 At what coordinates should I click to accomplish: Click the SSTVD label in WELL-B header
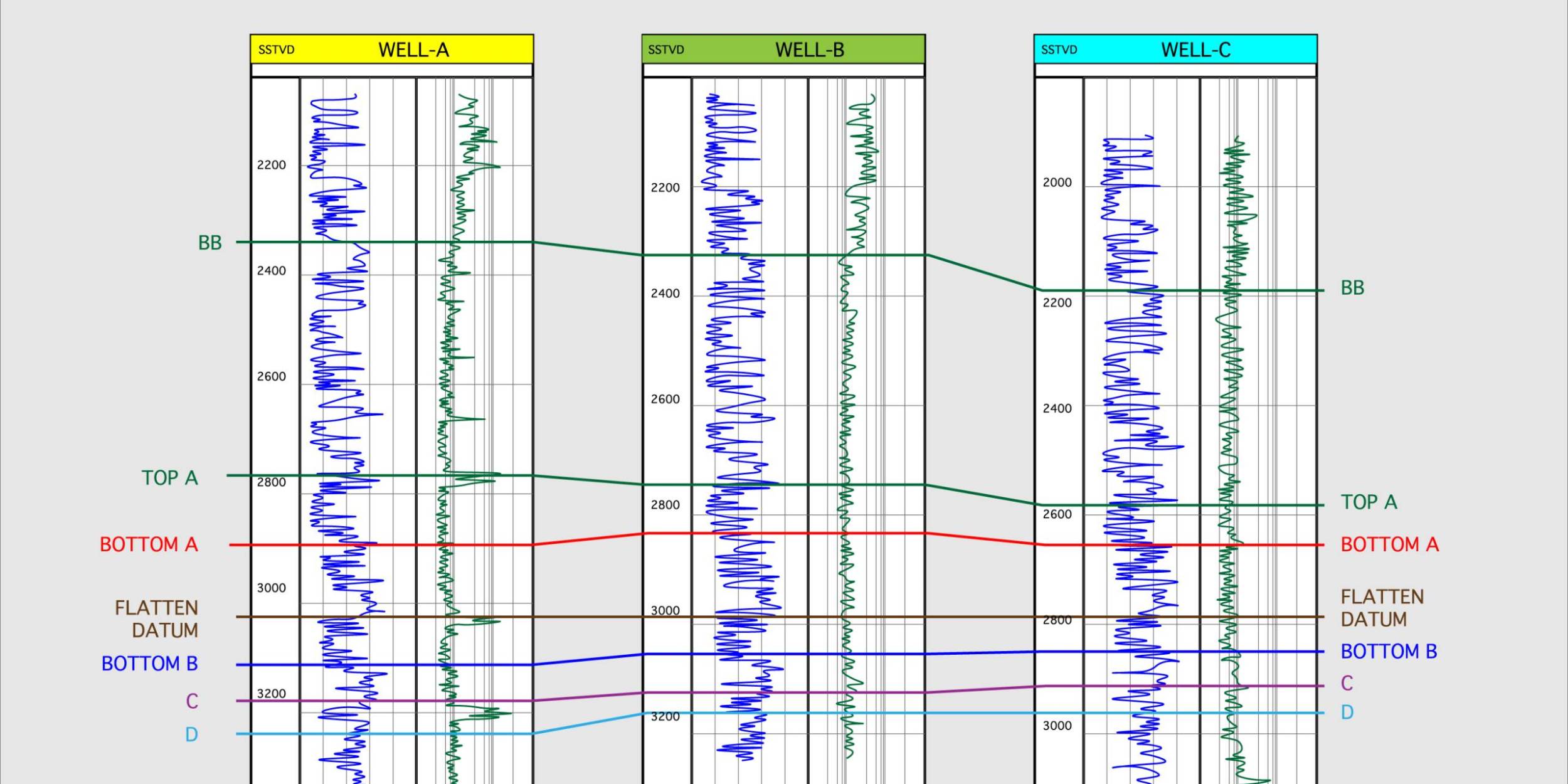(x=665, y=50)
